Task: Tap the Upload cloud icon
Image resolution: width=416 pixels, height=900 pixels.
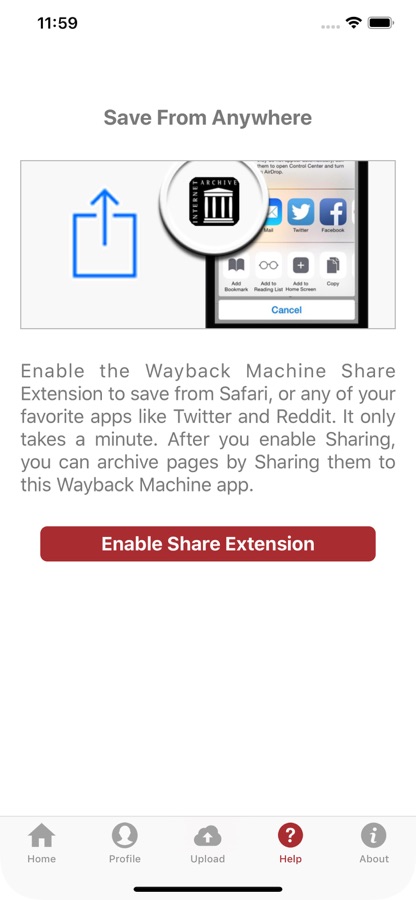Action: (208, 836)
